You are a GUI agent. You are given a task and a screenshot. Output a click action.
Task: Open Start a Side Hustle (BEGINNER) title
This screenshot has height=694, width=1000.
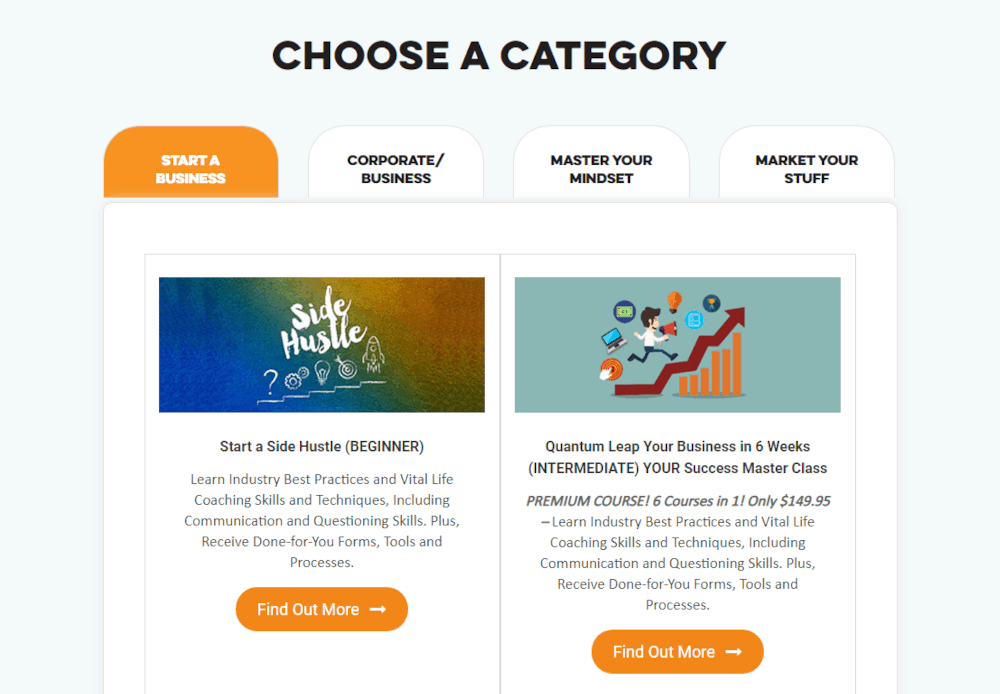[x=321, y=447]
